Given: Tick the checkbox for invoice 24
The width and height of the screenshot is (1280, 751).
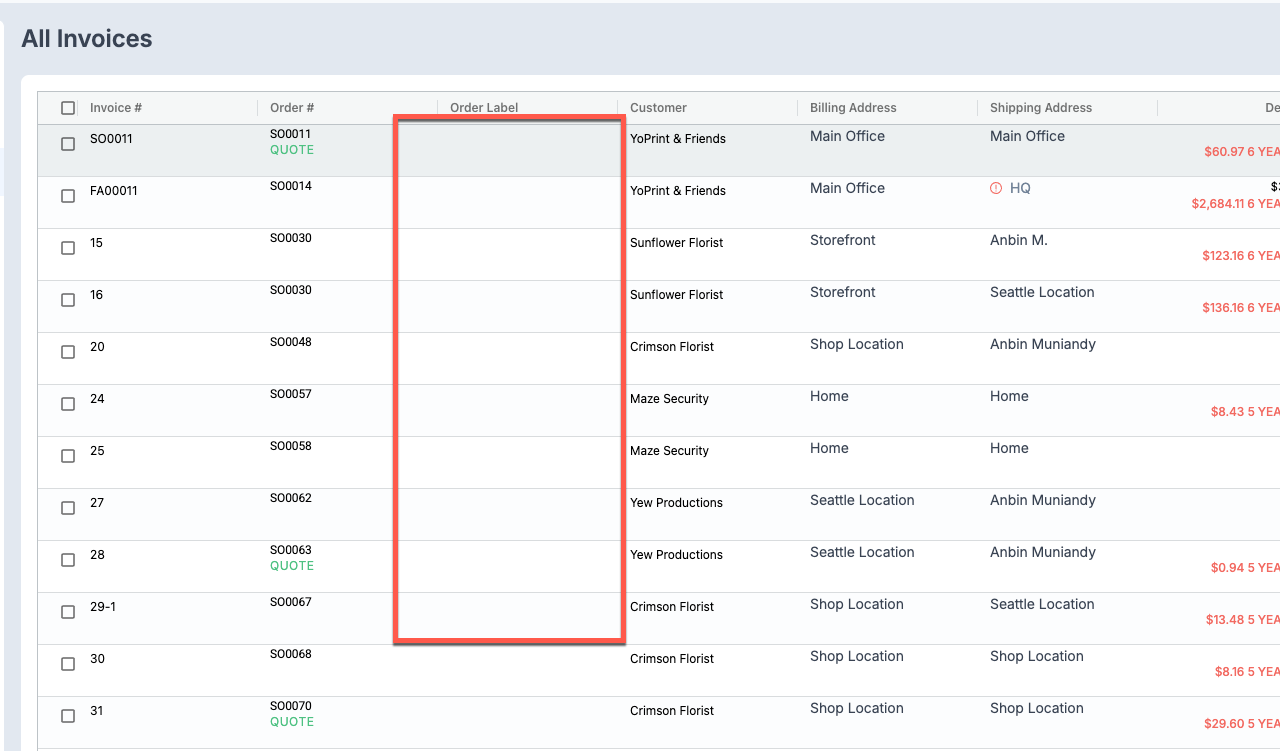Looking at the screenshot, I should click(68, 404).
